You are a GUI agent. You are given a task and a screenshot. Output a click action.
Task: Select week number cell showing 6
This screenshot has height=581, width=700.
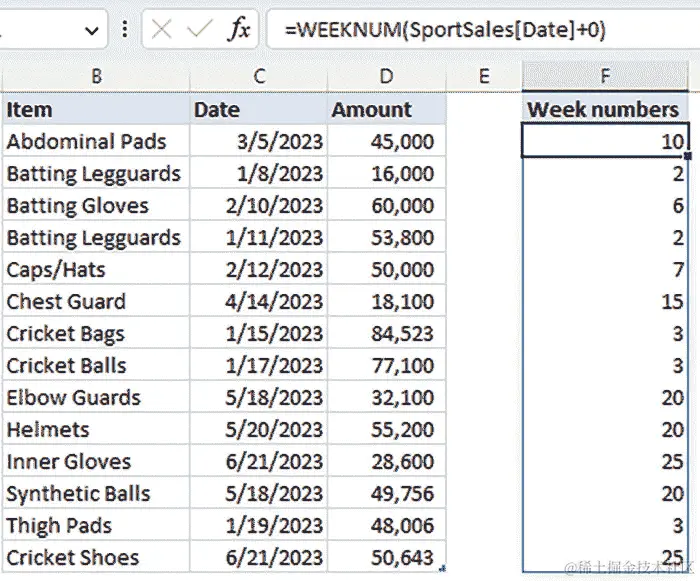[605, 205]
